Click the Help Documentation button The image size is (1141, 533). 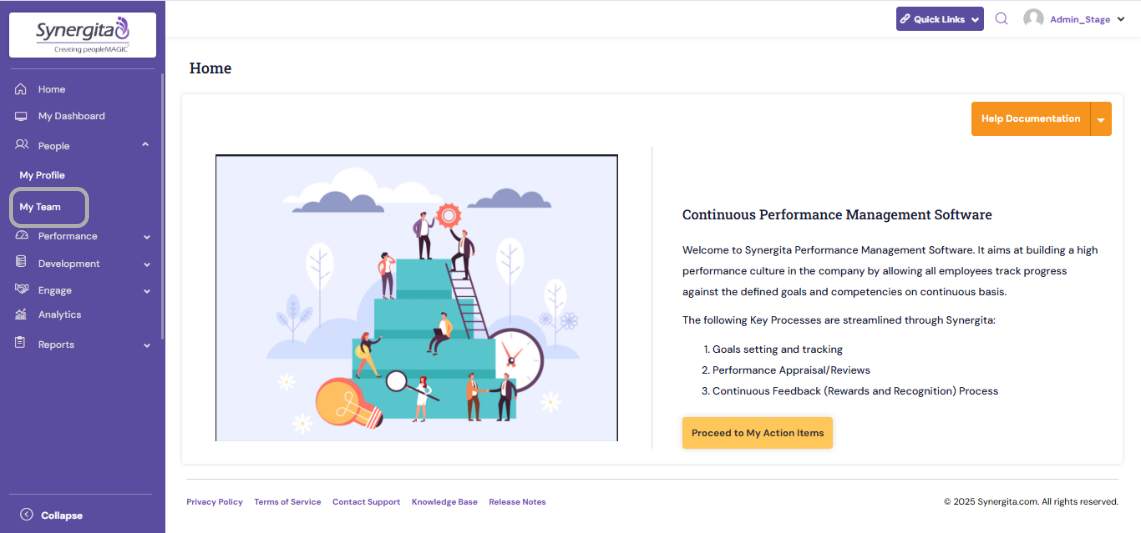(1030, 119)
